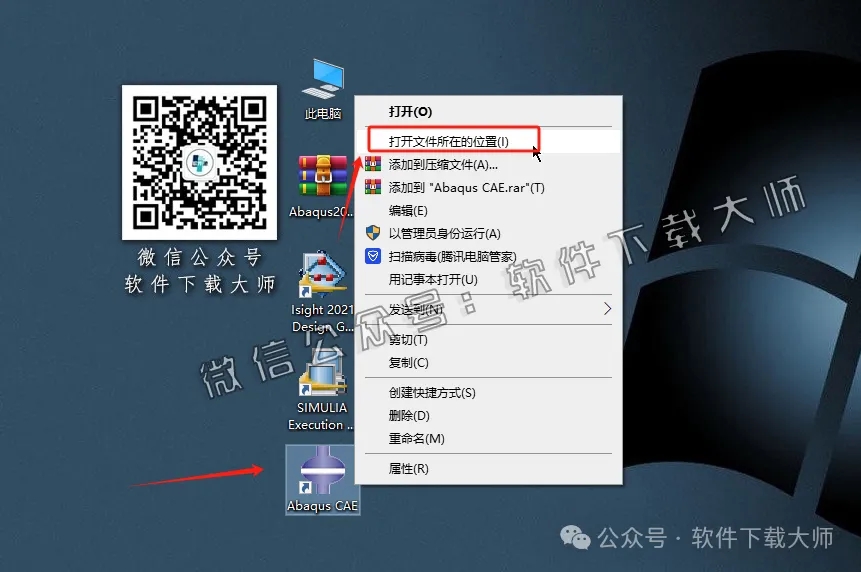
Task: Click the 此电脑 icon label text
Action: point(323,114)
